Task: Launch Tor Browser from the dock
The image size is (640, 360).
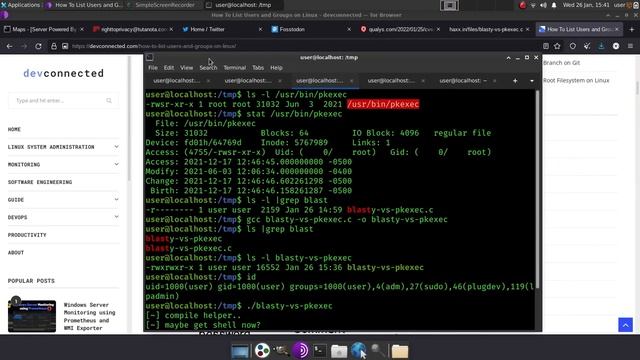Action: click(x=301, y=351)
